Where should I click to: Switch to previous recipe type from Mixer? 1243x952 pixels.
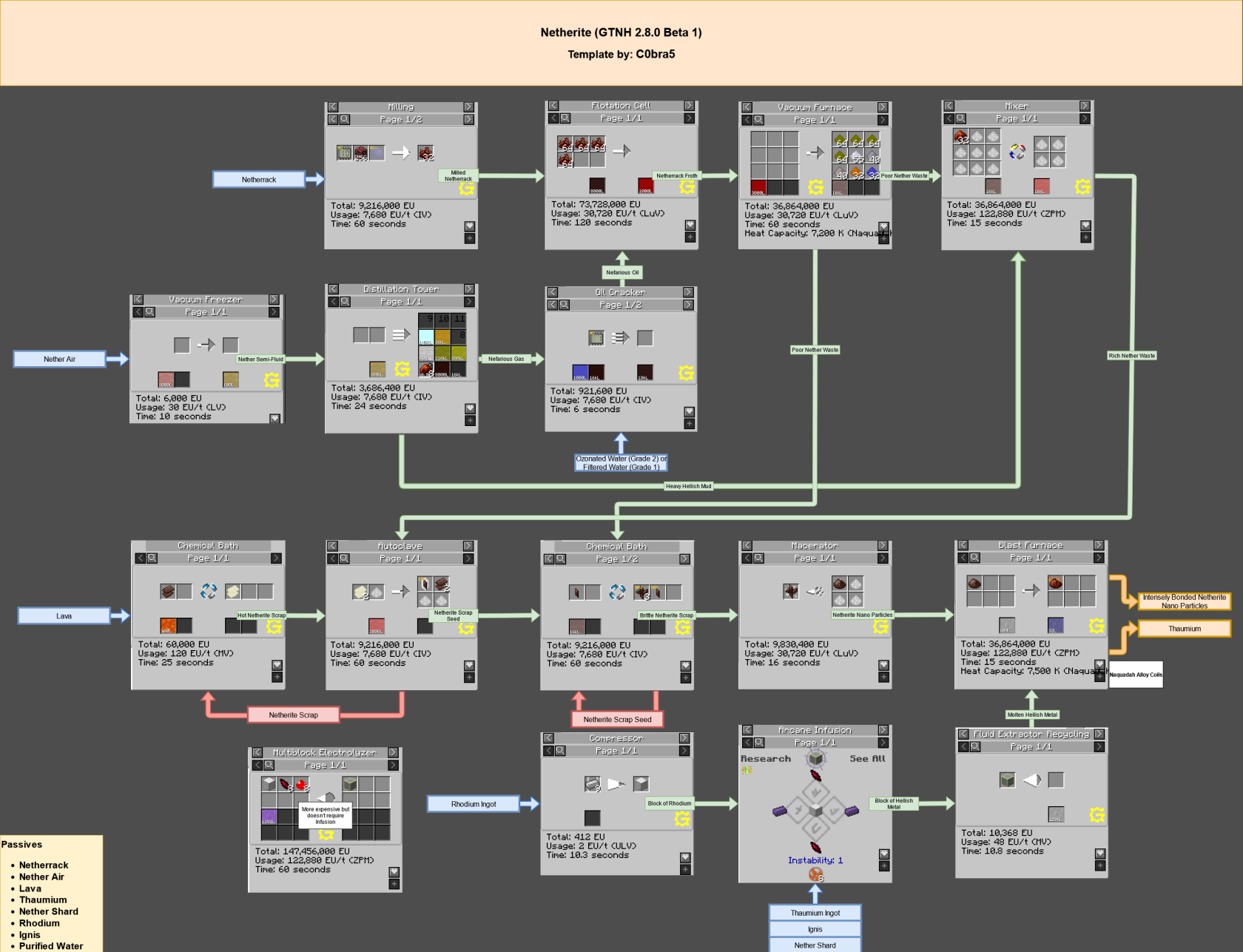pyautogui.click(x=949, y=106)
